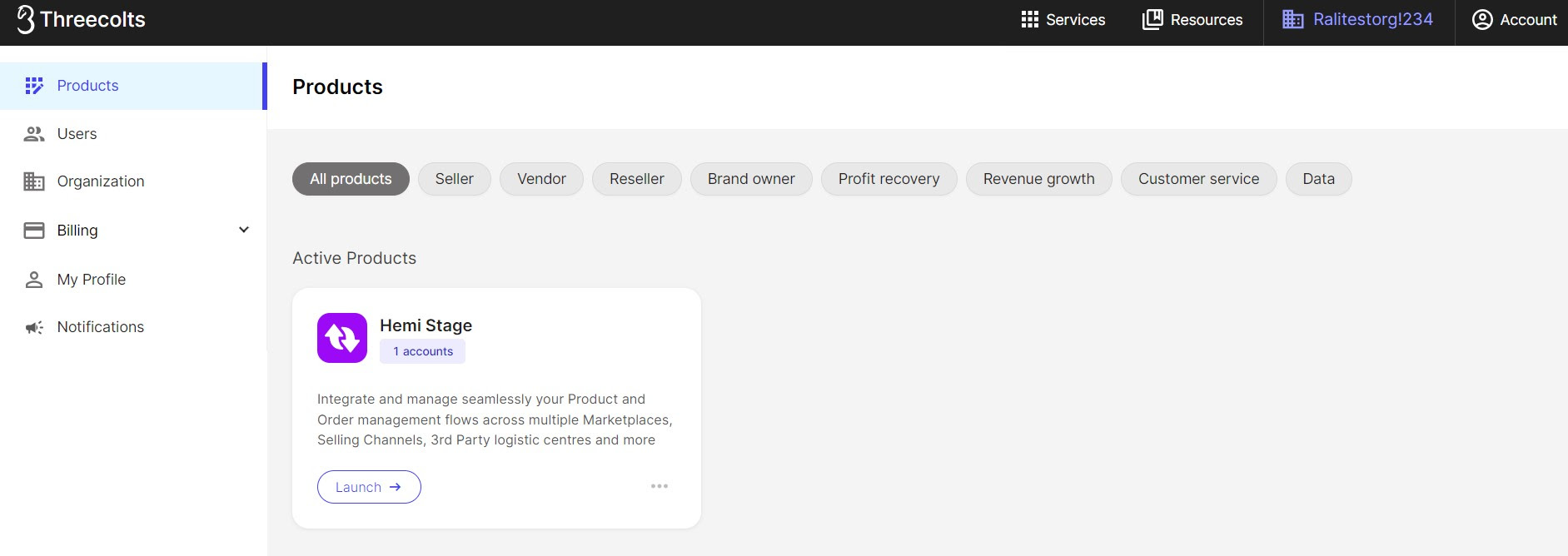This screenshot has width=1568, height=556.
Task: Click the Resources bookmark icon
Action: [x=1152, y=19]
